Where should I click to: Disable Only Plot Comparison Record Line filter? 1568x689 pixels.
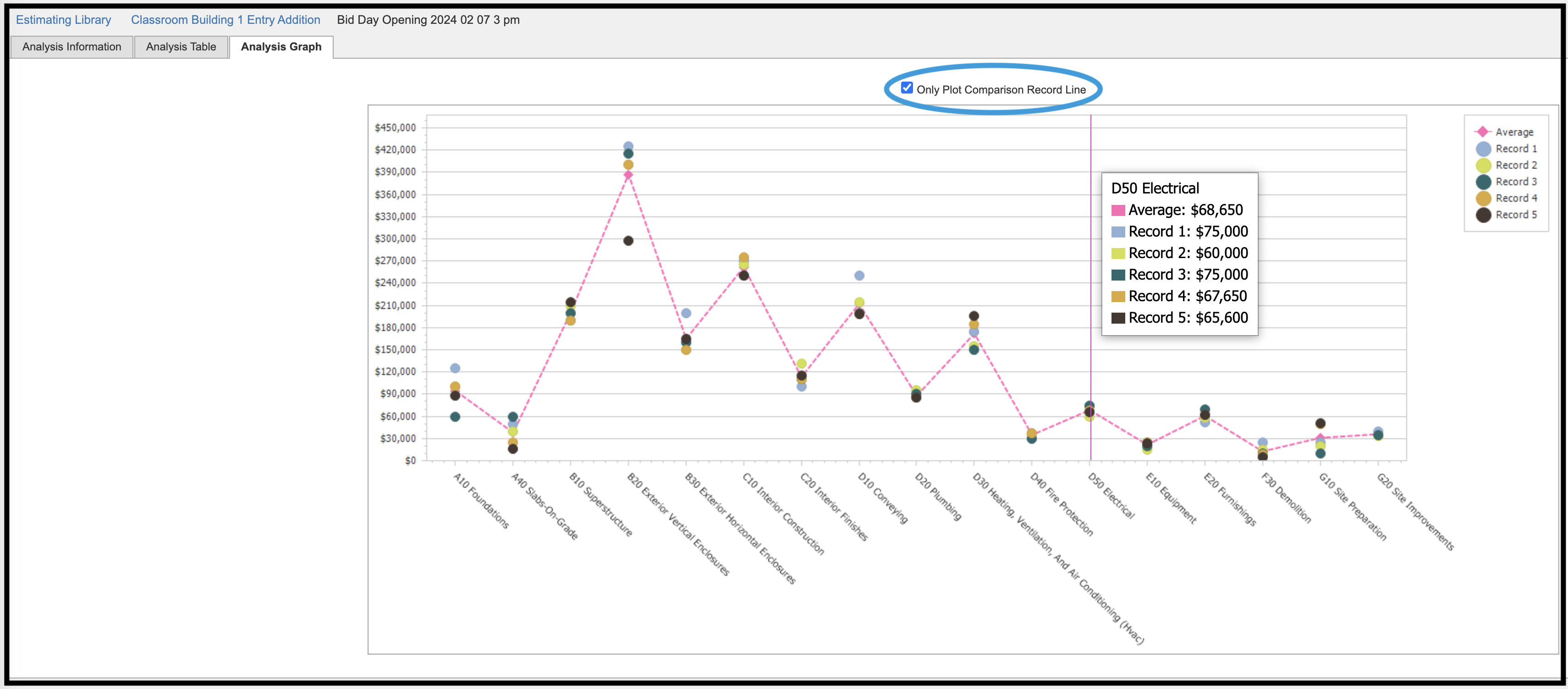(x=905, y=89)
